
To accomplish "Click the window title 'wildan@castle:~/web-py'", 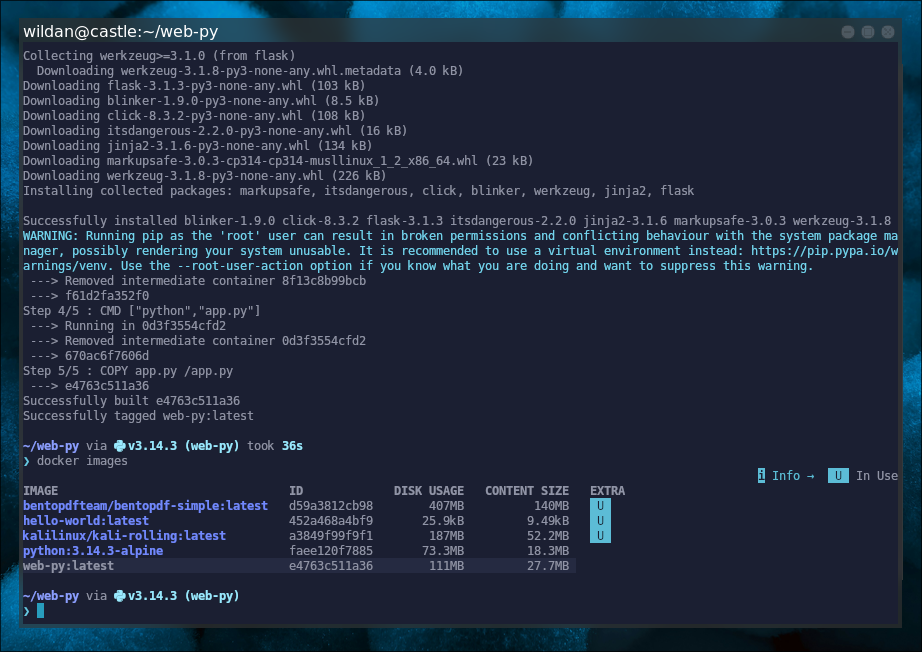I will 123,31.
